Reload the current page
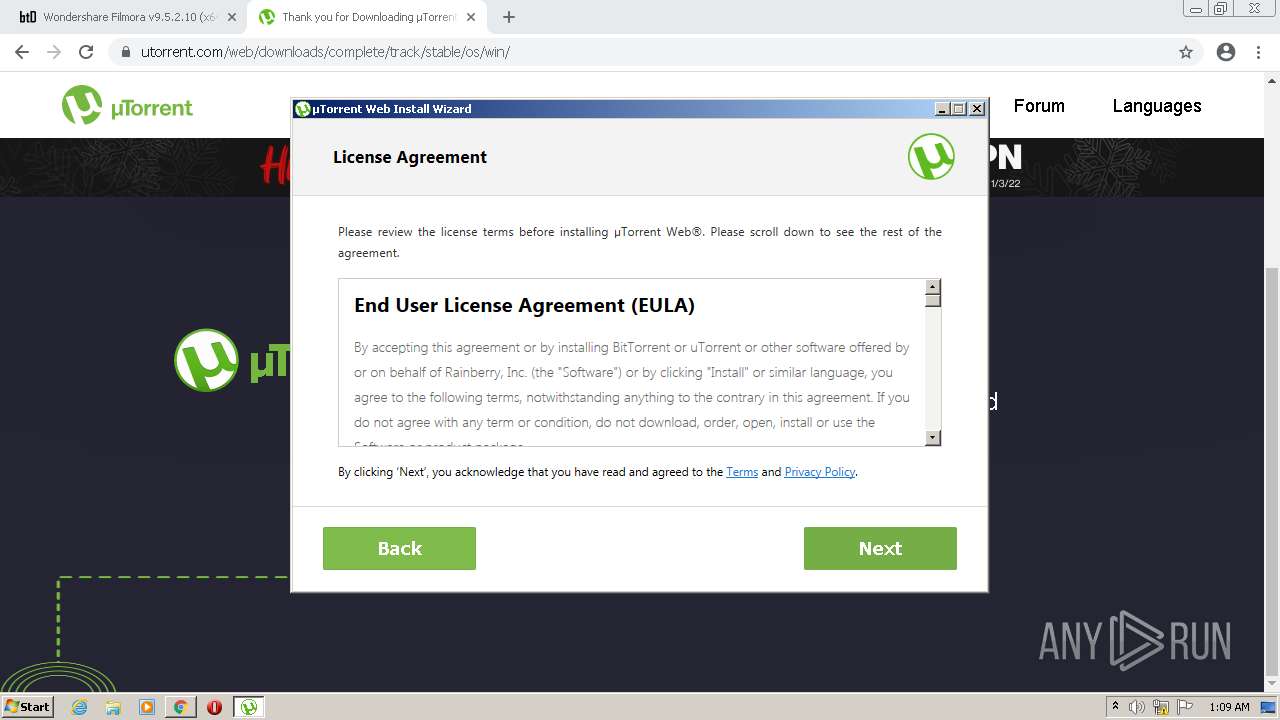Viewport: 1280px width, 720px height. pyautogui.click(x=86, y=52)
